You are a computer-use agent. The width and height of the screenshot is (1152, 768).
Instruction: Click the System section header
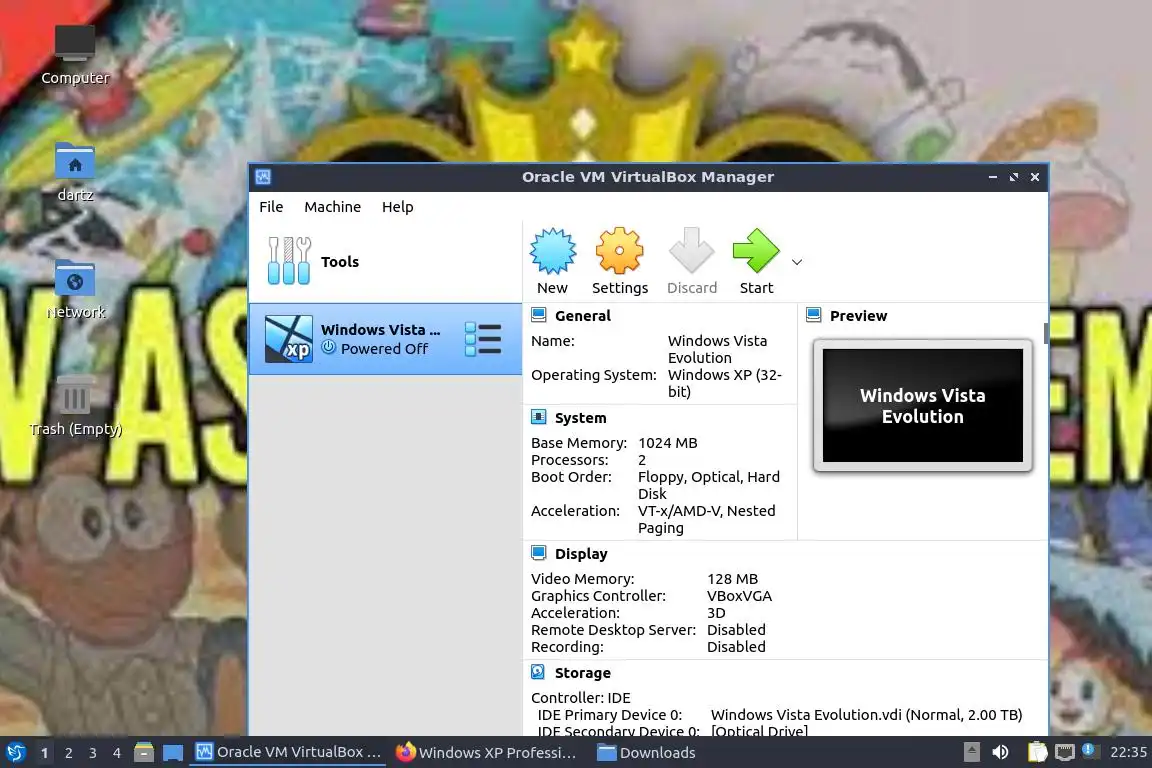580,418
